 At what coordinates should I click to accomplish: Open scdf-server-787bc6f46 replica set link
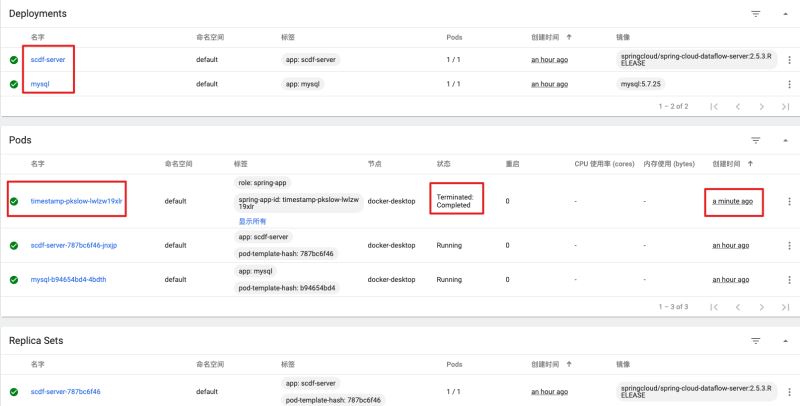66,391
